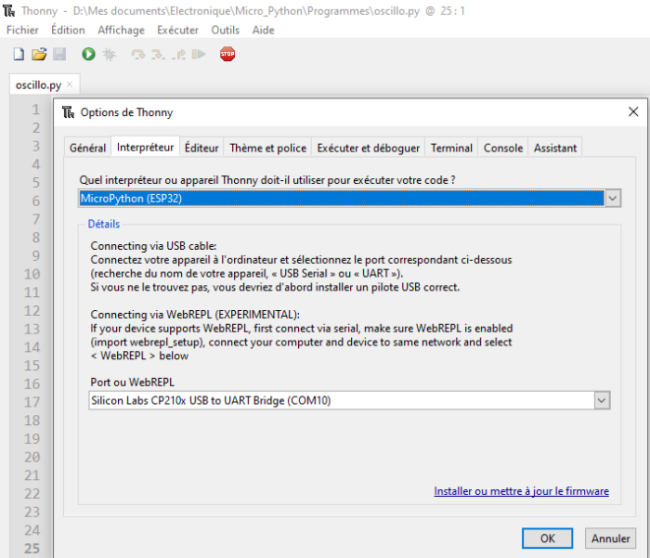Open the Console tab
This screenshot has width=650, height=558.
coord(503,148)
